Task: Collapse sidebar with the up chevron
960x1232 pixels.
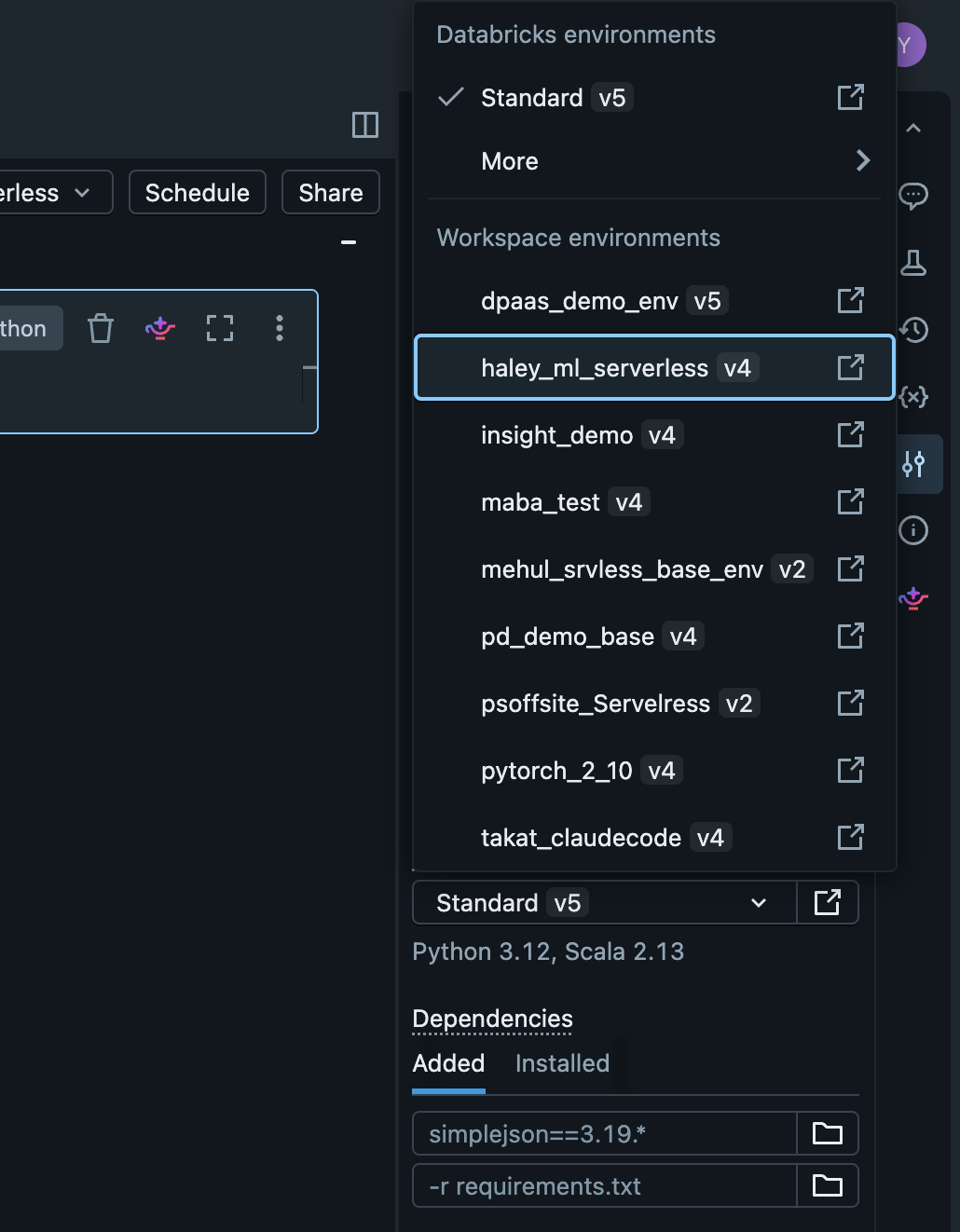Action: tap(913, 128)
